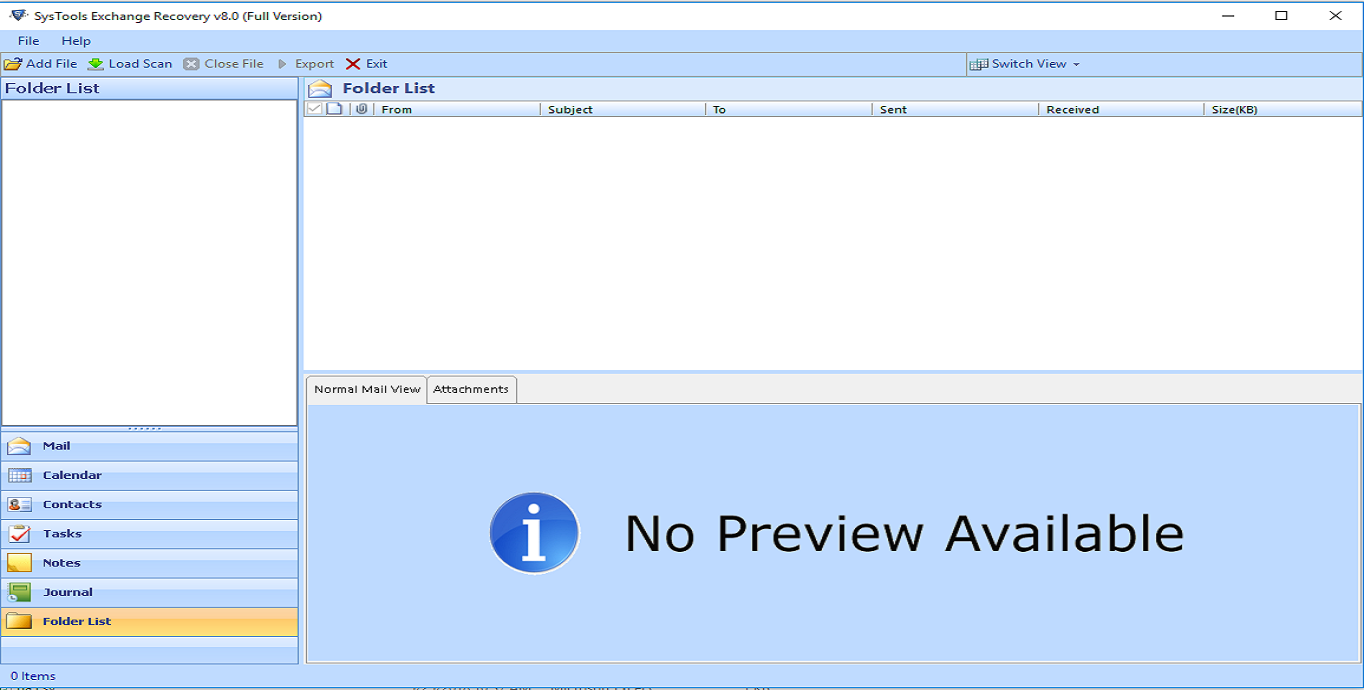Viewport: 1364px width, 690px height.
Task: Click the SysTools logo in the title bar
Action: click(x=18, y=15)
